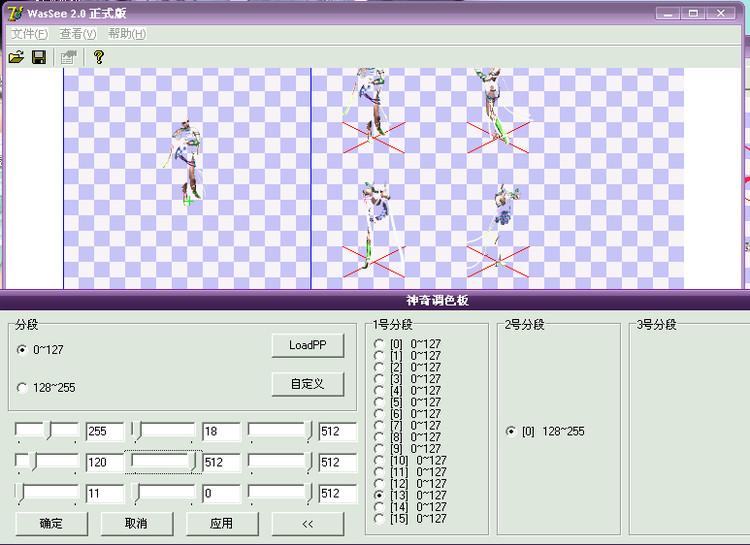Open the 文件(F) menu
This screenshot has width=750, height=545.
point(30,34)
